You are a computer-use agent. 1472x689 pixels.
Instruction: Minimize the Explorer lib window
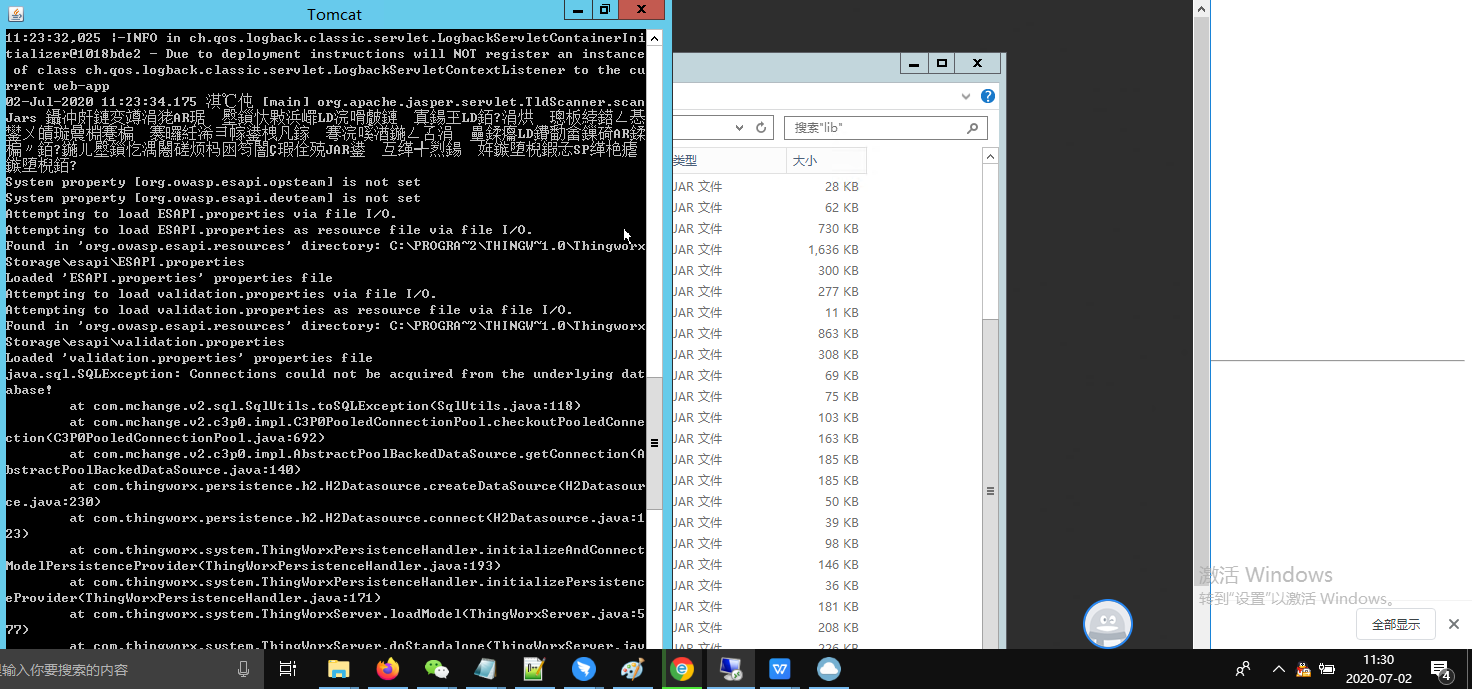click(x=914, y=63)
